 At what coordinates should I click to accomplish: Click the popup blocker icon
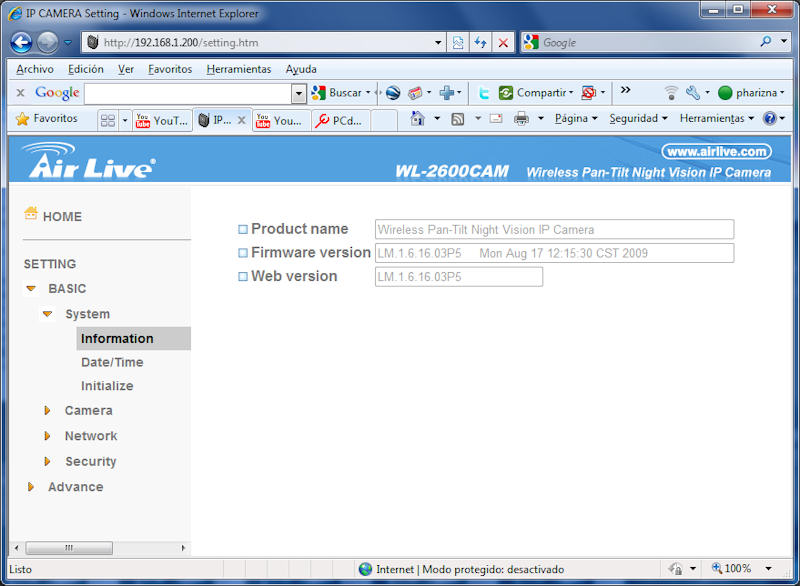pyautogui.click(x=589, y=93)
